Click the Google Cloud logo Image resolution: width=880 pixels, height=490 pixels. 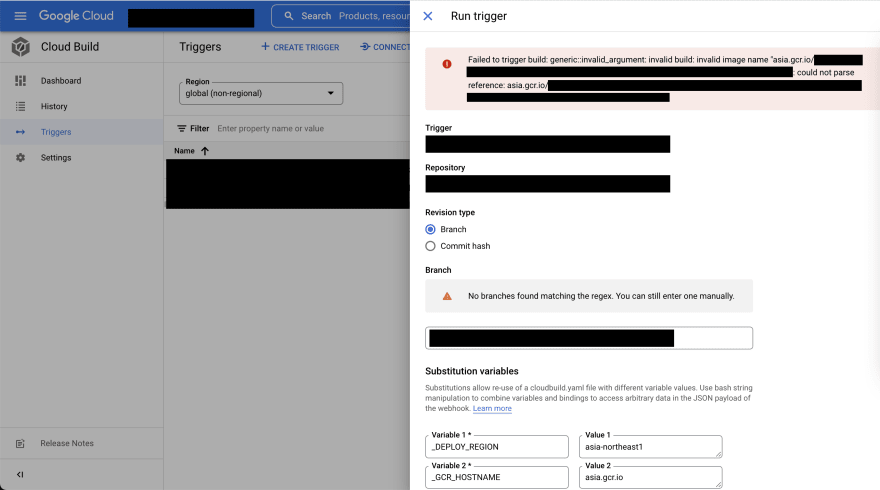pos(76,16)
